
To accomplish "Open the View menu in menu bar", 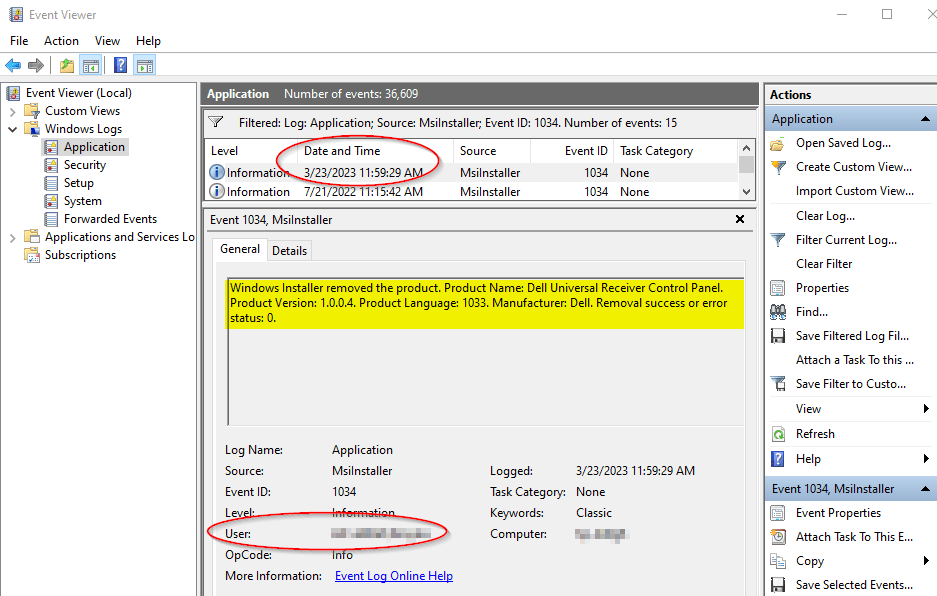I will (107, 41).
